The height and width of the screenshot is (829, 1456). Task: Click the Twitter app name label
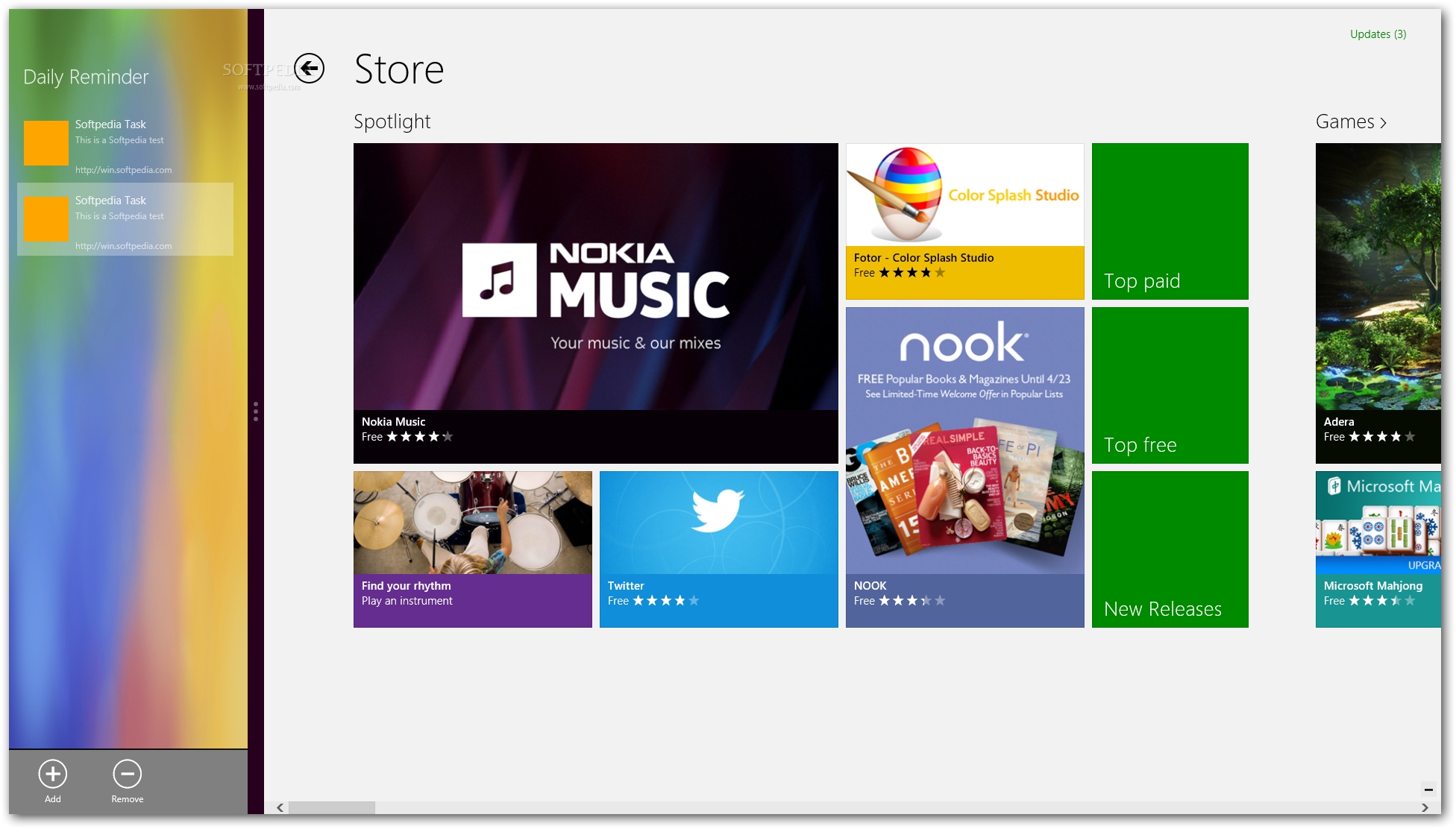coord(625,586)
